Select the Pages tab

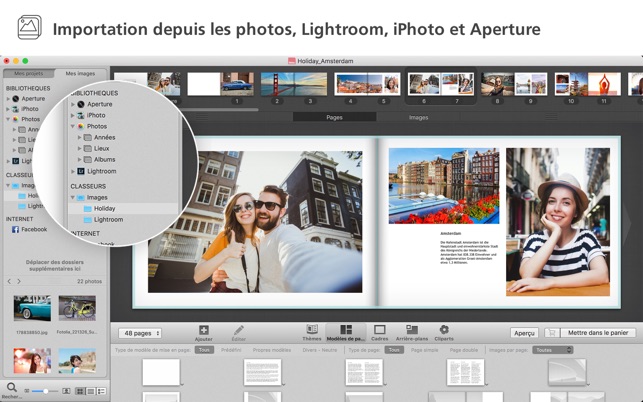pyautogui.click(x=334, y=117)
